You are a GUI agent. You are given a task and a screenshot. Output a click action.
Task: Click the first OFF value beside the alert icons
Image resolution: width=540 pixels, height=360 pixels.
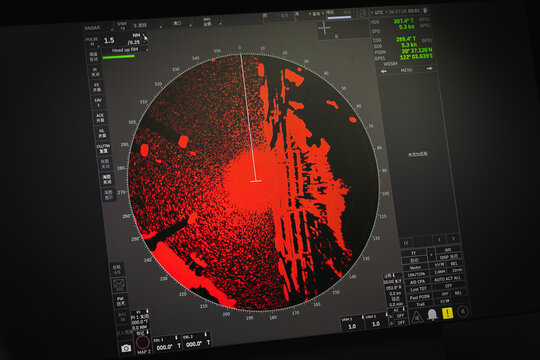400,316
